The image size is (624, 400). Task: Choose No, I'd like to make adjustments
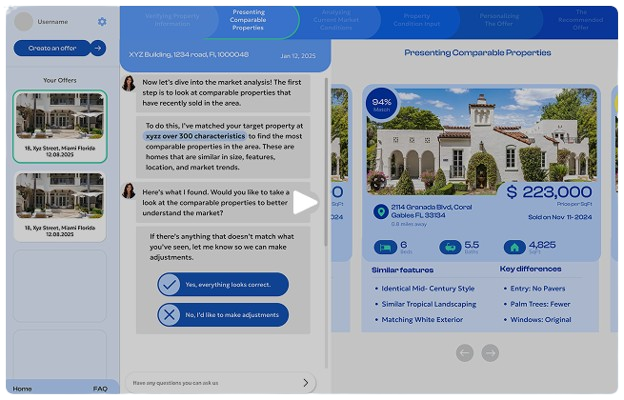pyautogui.click(x=223, y=315)
